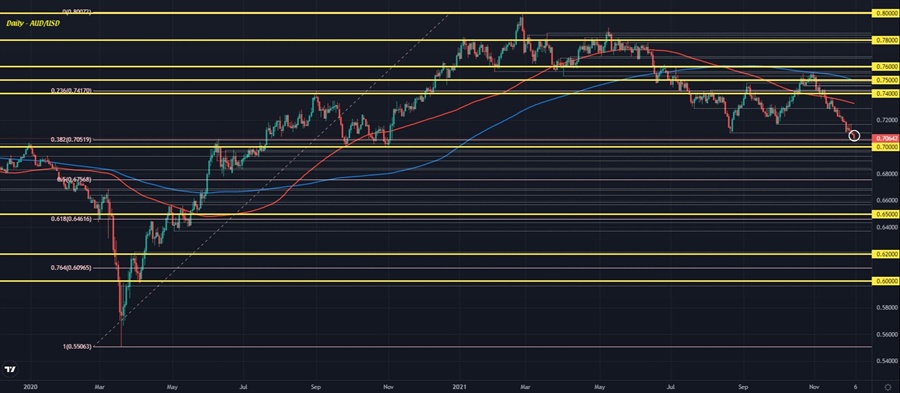The height and width of the screenshot is (393, 900).
Task: Select the 0(0.80077) Fibonacci level label
Action: click(76, 11)
